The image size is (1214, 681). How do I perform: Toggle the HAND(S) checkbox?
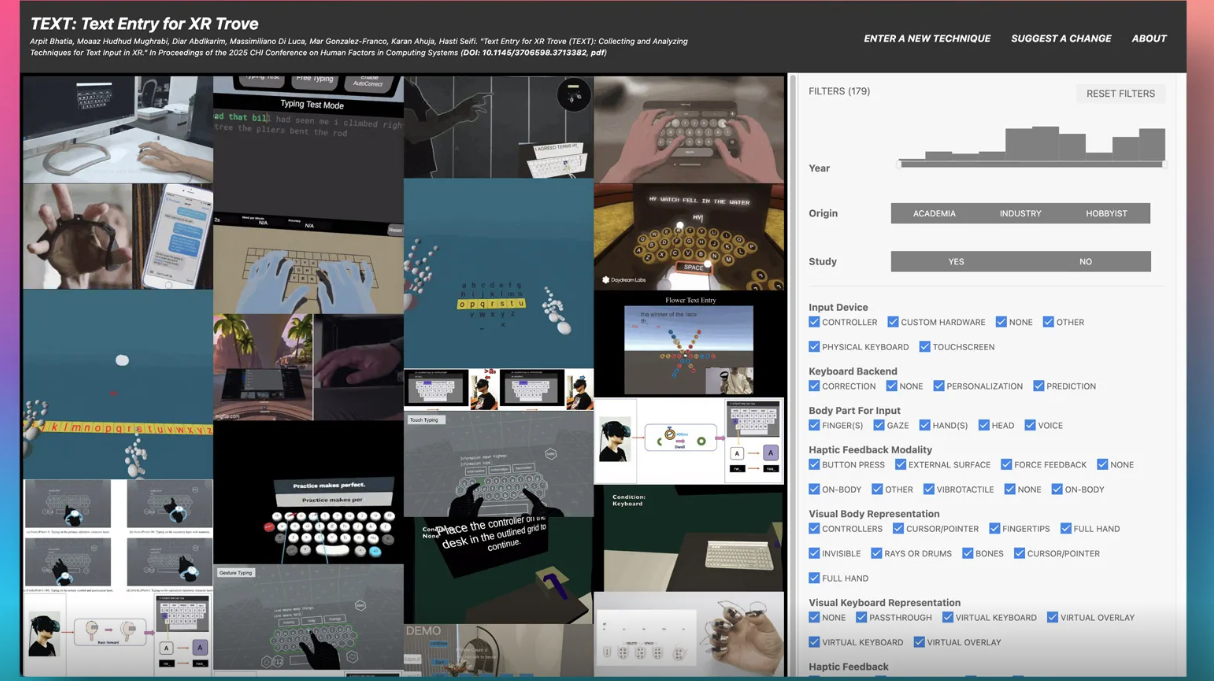(924, 425)
